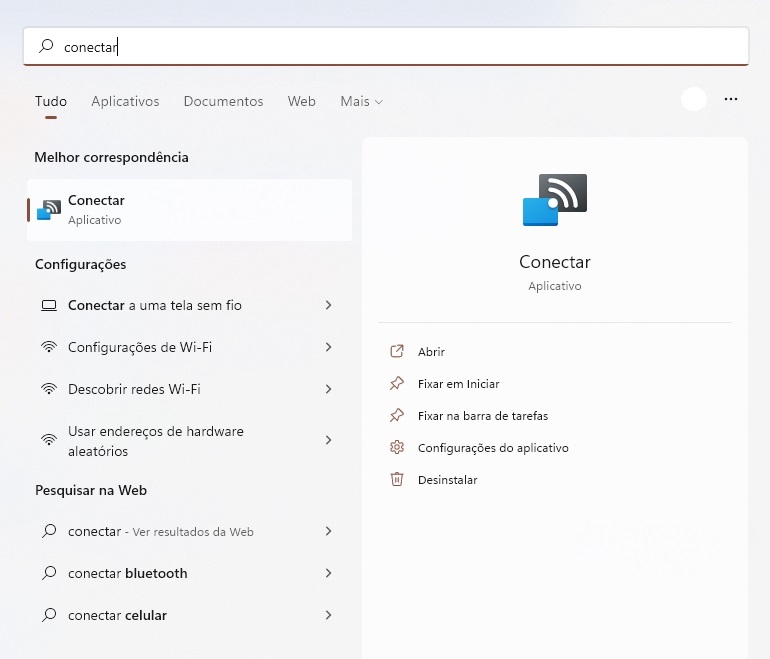Expand Descobrir redes Wi-Fi chevron

tap(329, 389)
